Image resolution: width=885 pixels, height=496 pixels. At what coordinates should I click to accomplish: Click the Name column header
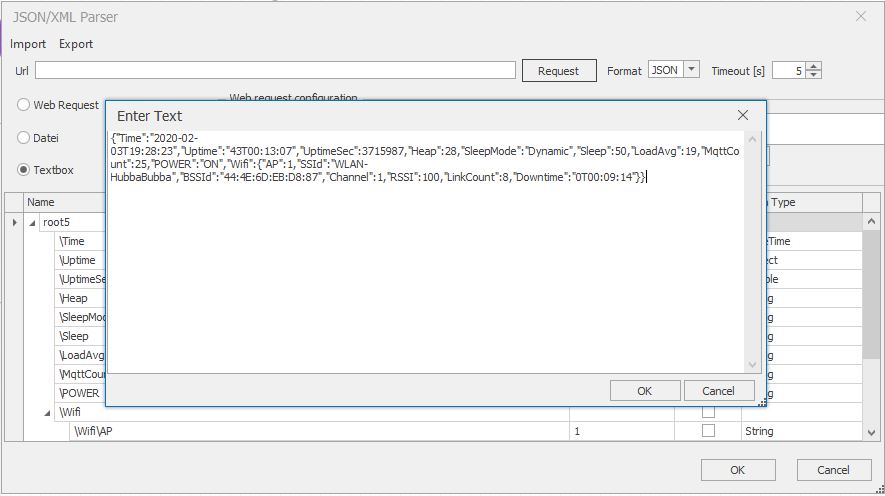[65, 203]
